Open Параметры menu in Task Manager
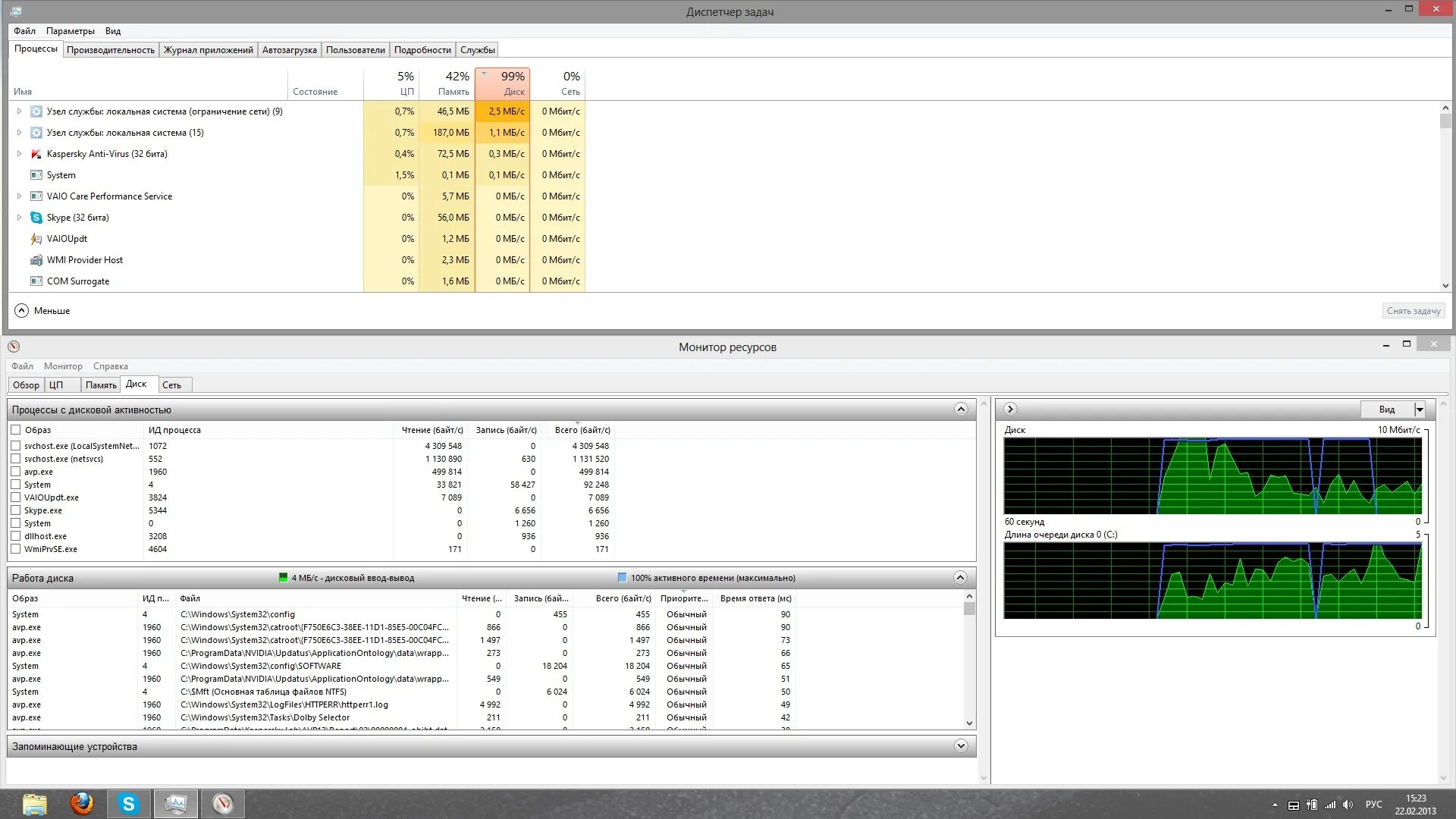The height and width of the screenshot is (819, 1456). pos(70,31)
